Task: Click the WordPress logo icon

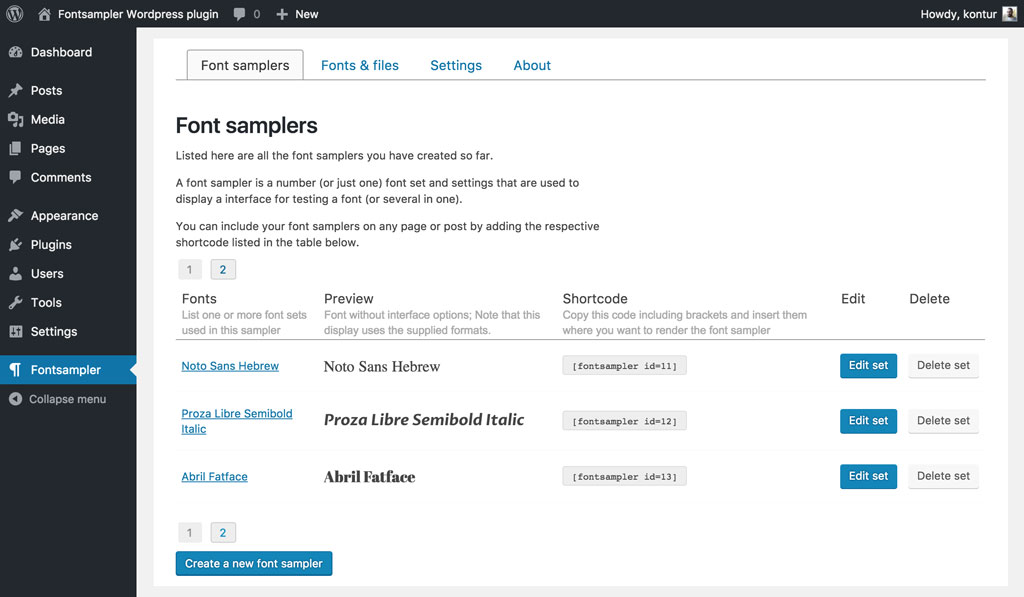Action: 15,14
